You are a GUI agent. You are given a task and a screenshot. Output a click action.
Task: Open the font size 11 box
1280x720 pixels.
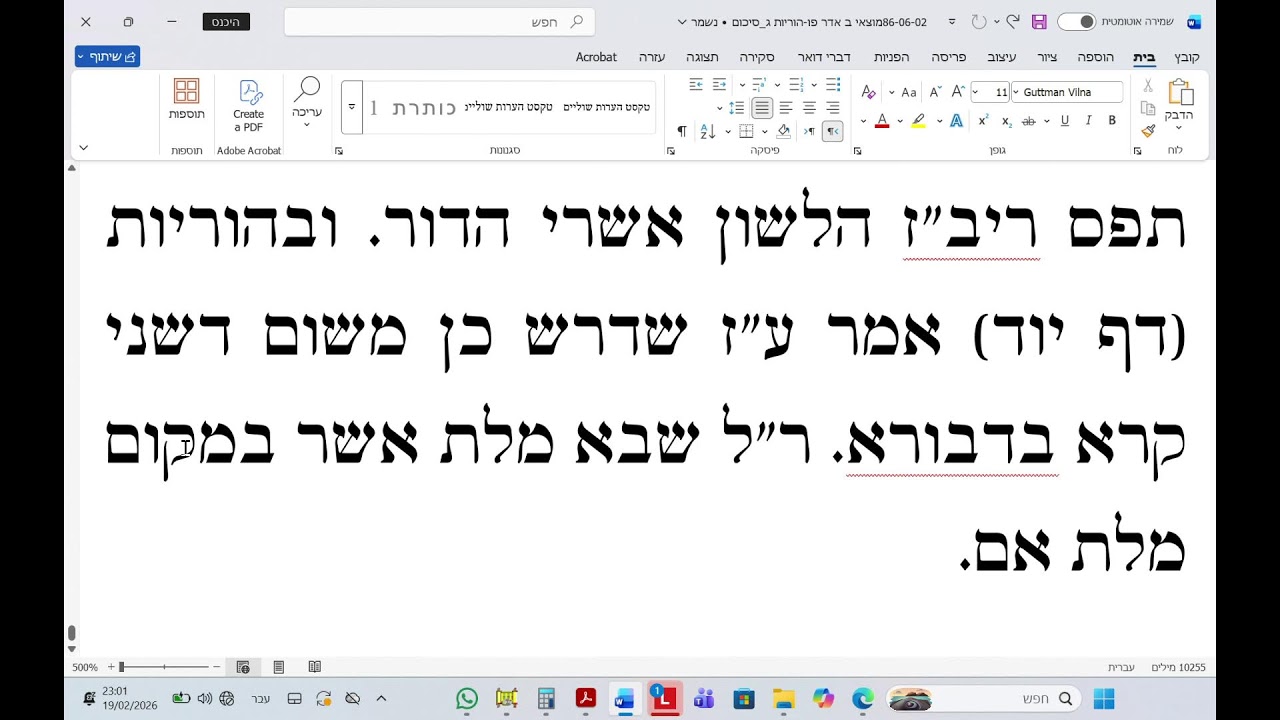coord(990,92)
